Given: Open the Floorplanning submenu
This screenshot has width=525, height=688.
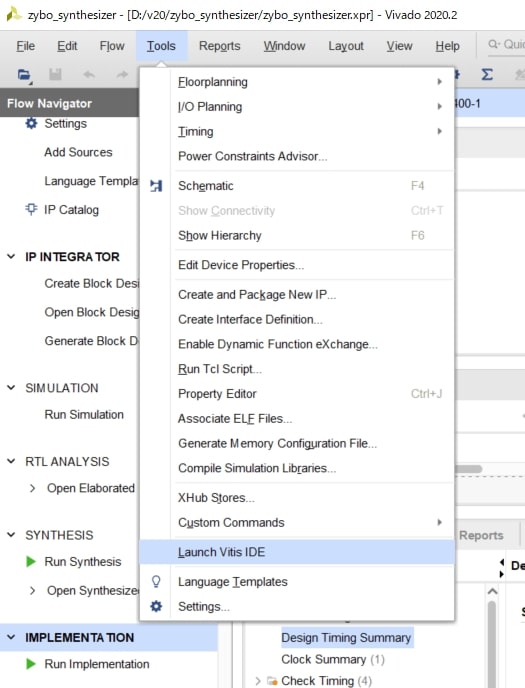Looking at the screenshot, I should tap(297, 82).
